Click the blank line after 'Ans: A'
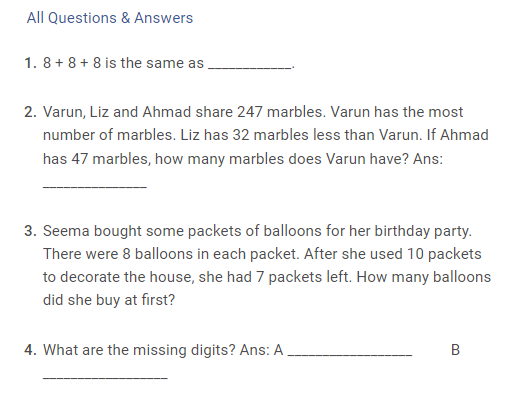 350,355
